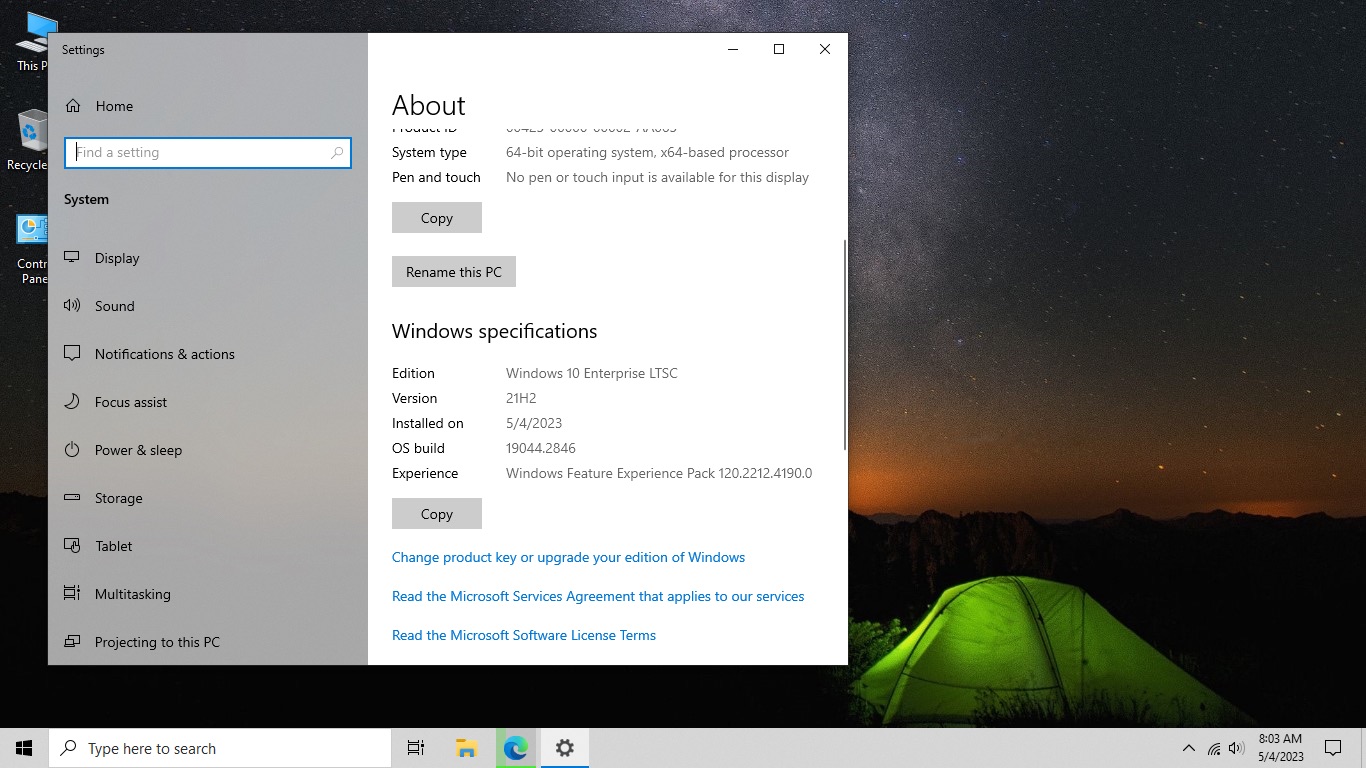Click the System section header in sidebar
1366x768 pixels.
point(86,199)
